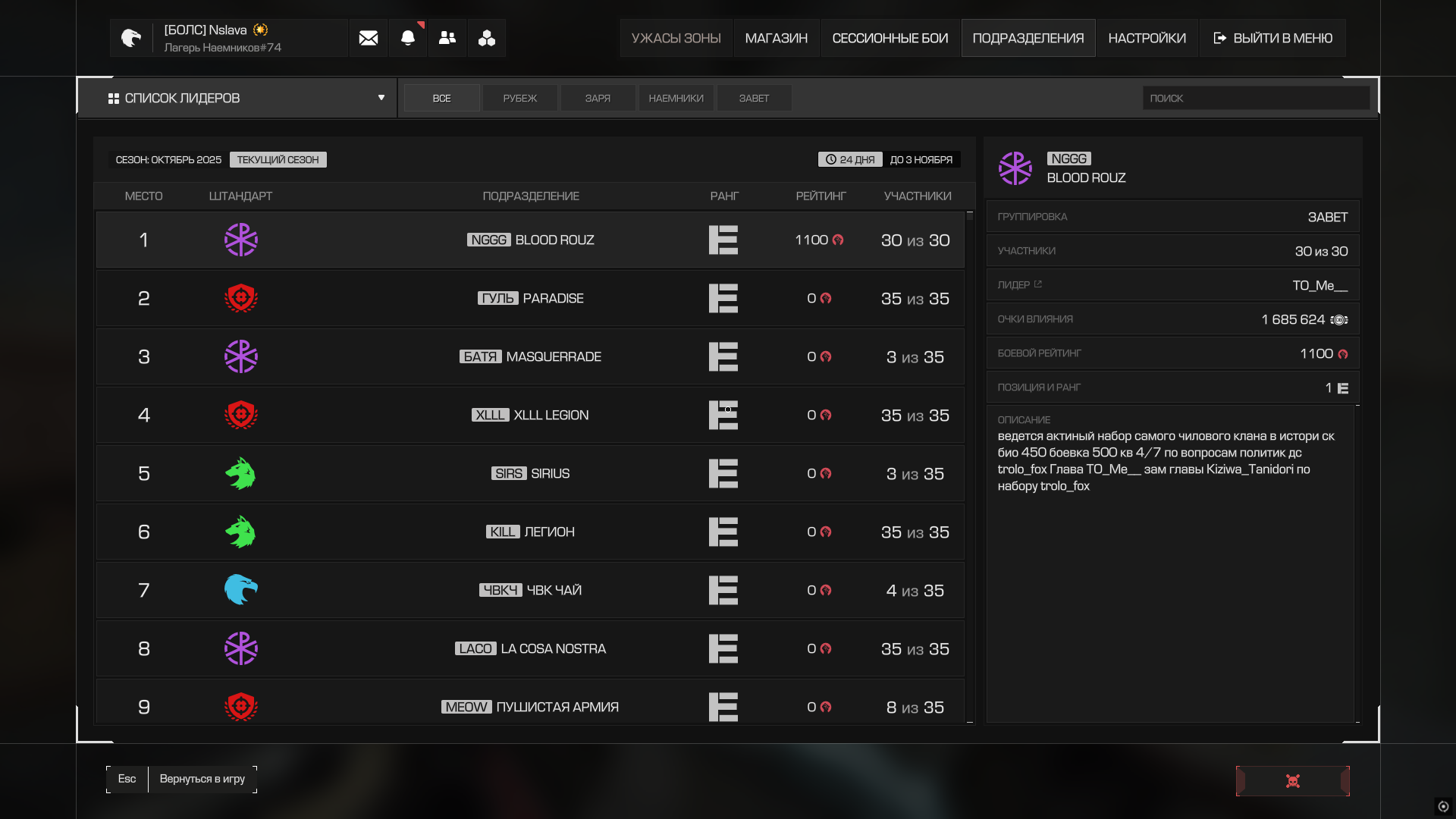This screenshot has height=819, width=1456.
Task: Click the three-hexagon squad icon
Action: point(487,38)
